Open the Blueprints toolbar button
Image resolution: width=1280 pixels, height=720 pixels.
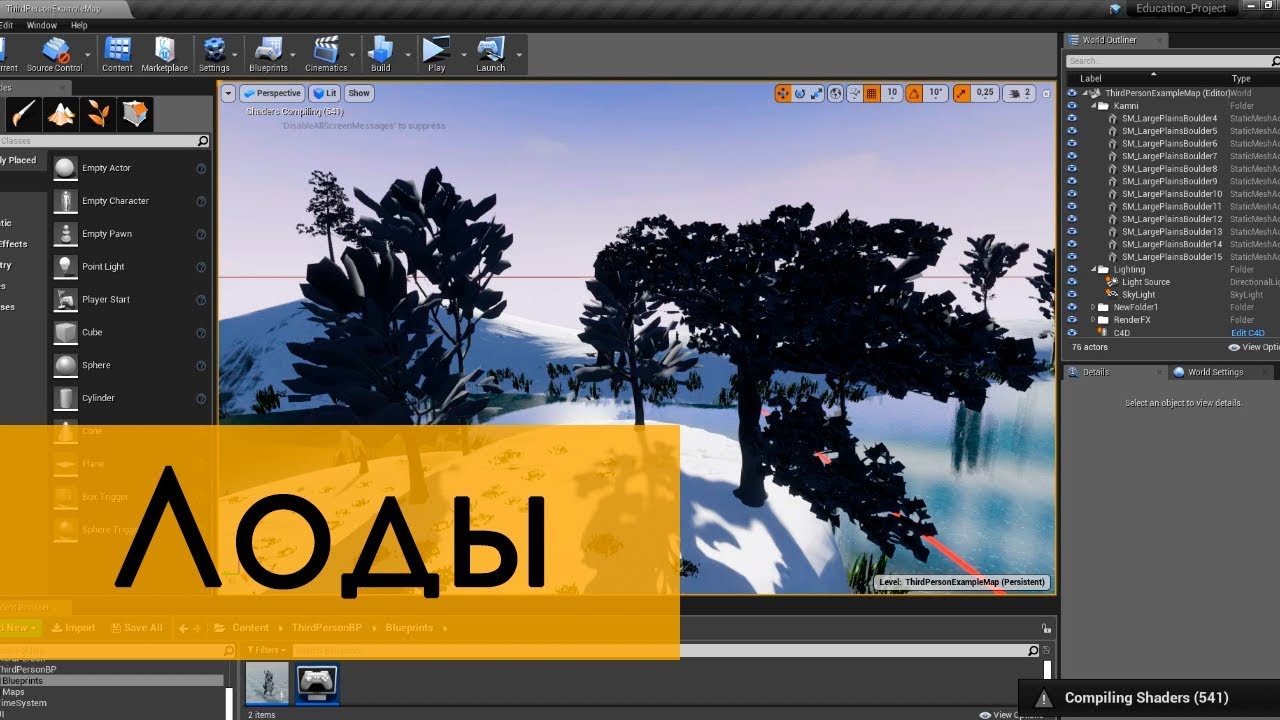[x=268, y=54]
